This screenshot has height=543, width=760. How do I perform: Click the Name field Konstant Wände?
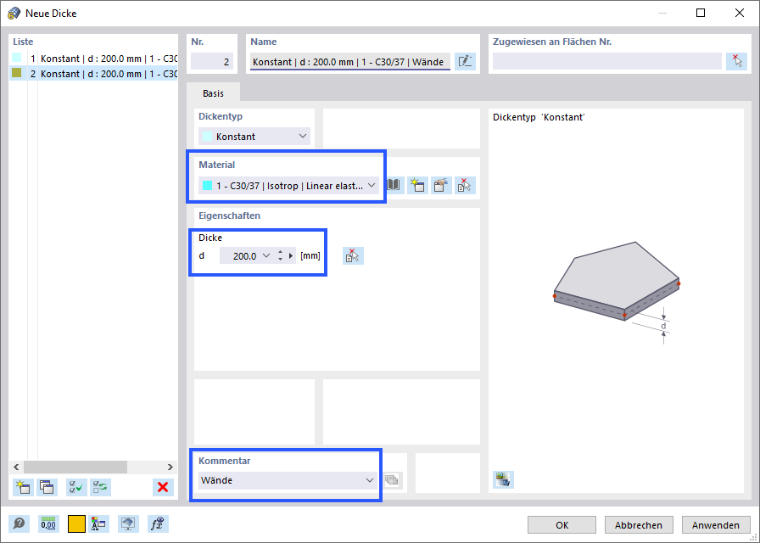[350, 62]
